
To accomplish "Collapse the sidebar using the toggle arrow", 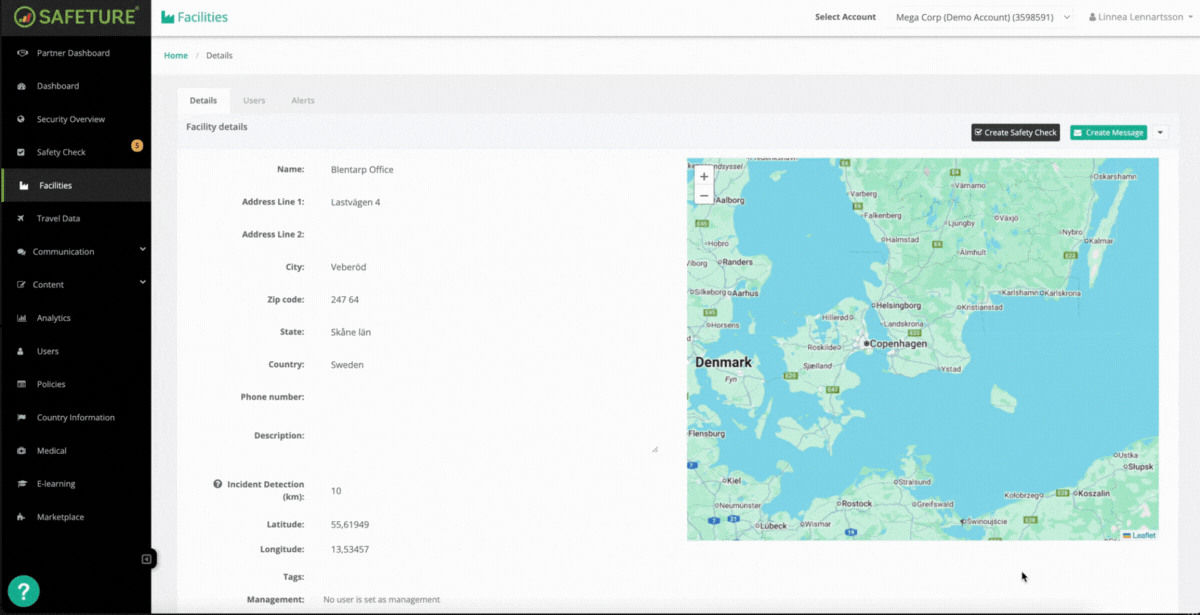I will point(146,559).
